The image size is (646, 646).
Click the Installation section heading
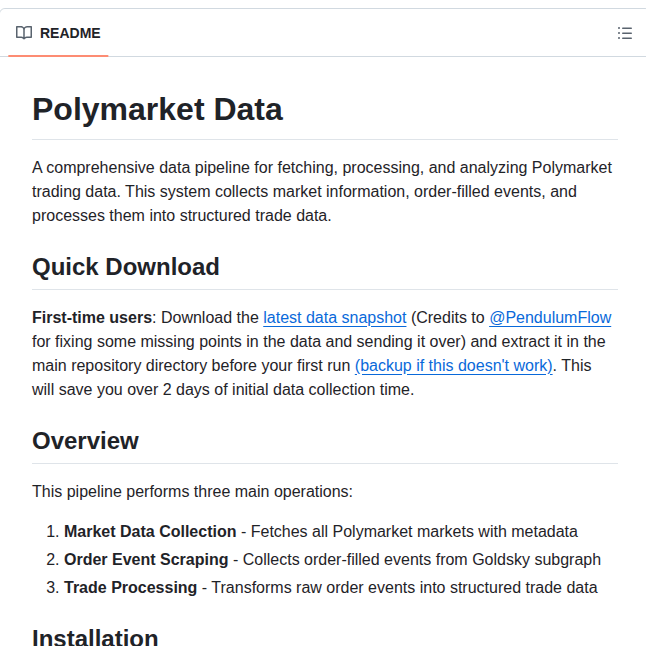95,637
